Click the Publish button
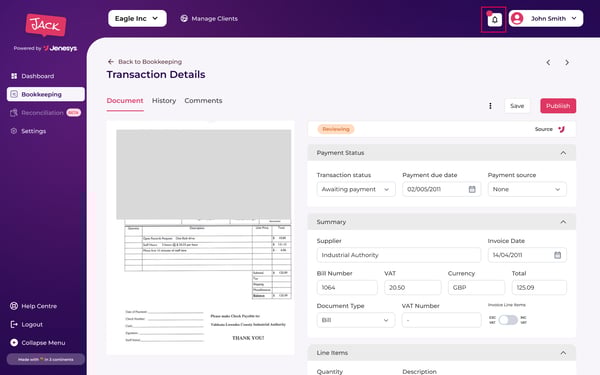This screenshot has height=375, width=600. click(558, 106)
